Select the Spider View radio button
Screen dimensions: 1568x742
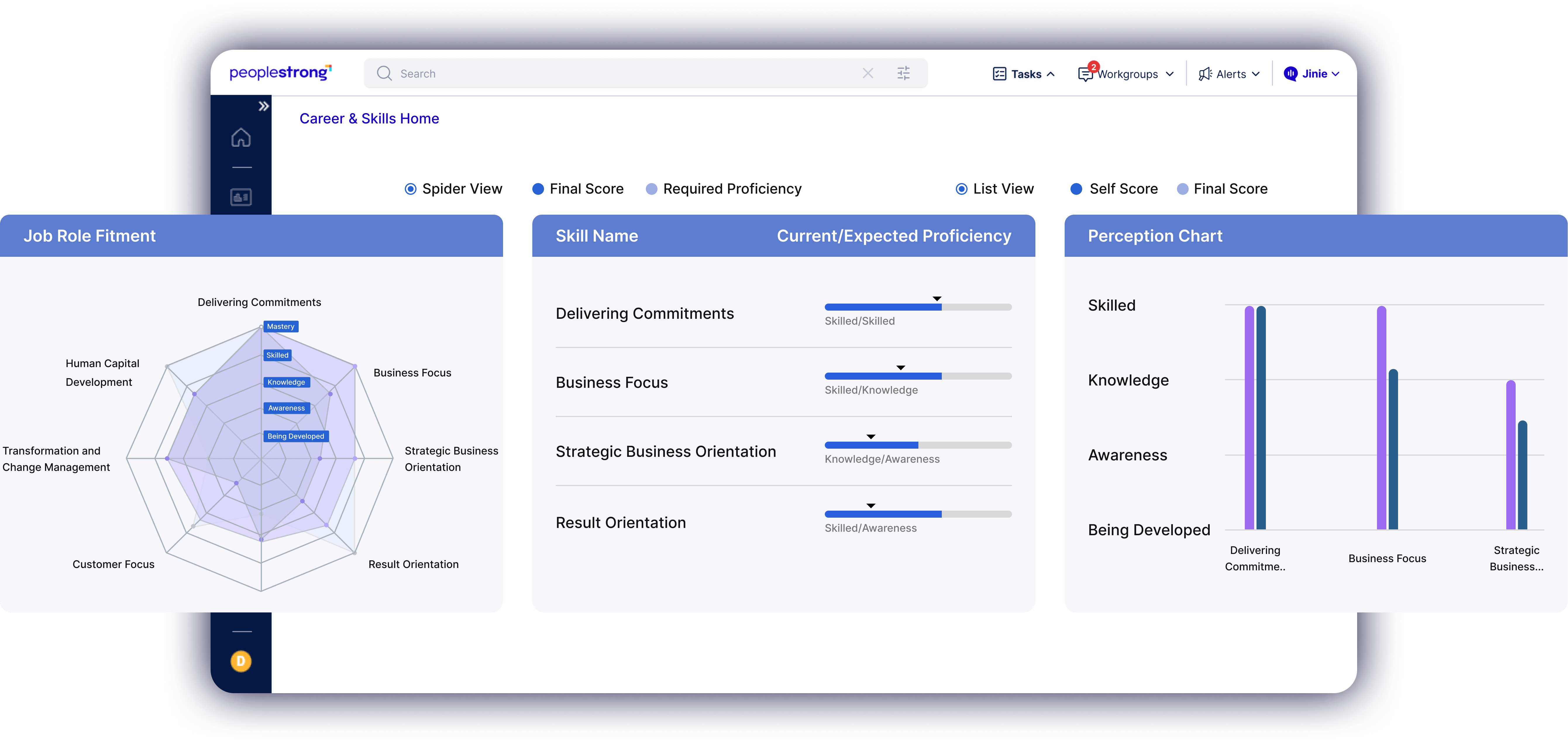[411, 189]
